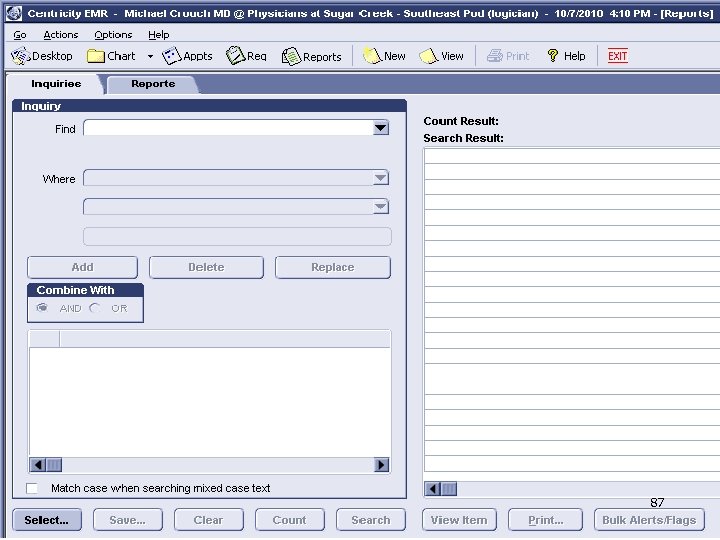The height and width of the screenshot is (540, 720).
Task: Open the Actions menu
Action: coord(61,35)
